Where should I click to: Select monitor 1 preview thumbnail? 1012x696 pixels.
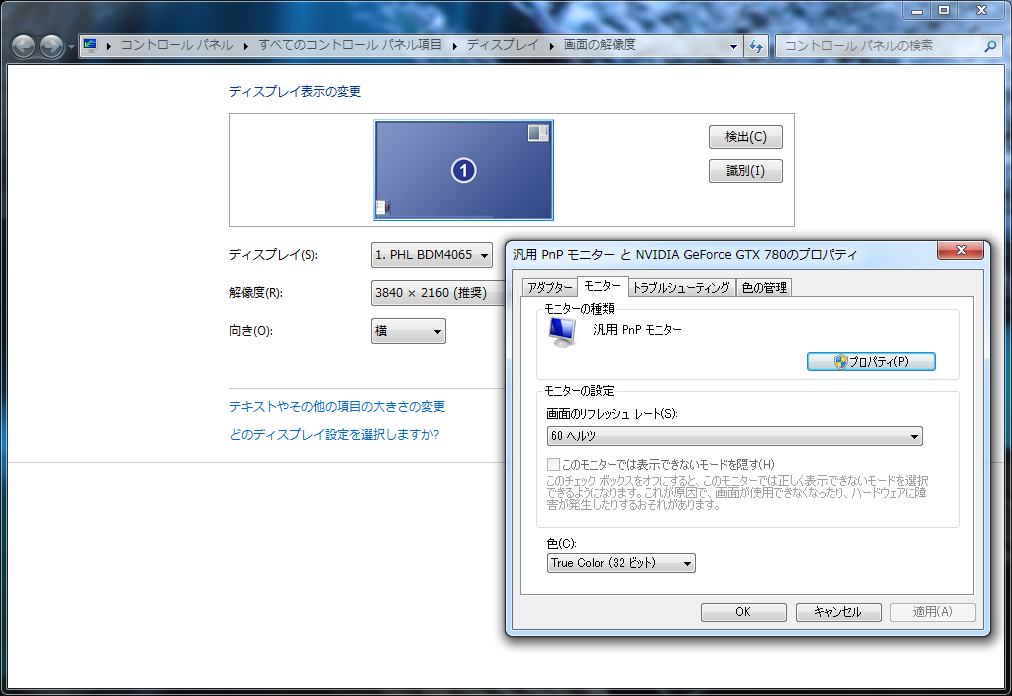pyautogui.click(x=463, y=170)
